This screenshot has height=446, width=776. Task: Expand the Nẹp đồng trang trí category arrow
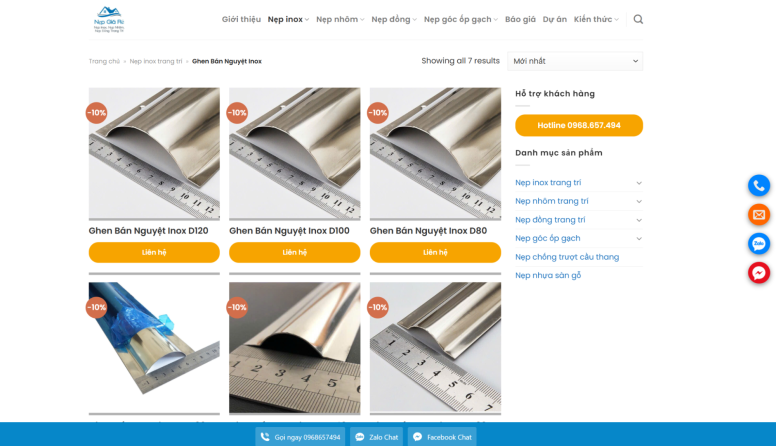639,220
